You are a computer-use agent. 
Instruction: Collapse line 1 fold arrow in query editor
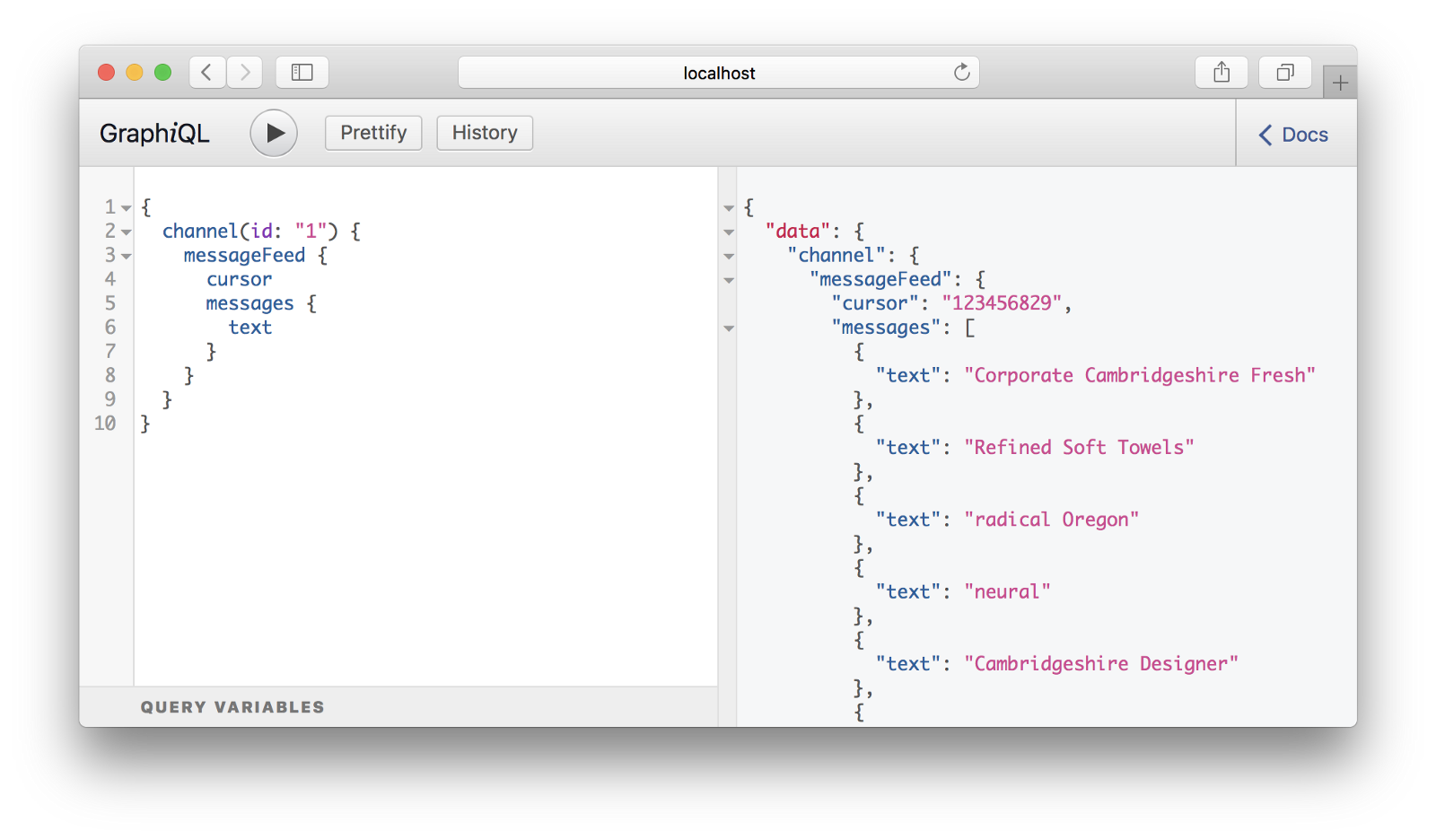pyautogui.click(x=127, y=208)
